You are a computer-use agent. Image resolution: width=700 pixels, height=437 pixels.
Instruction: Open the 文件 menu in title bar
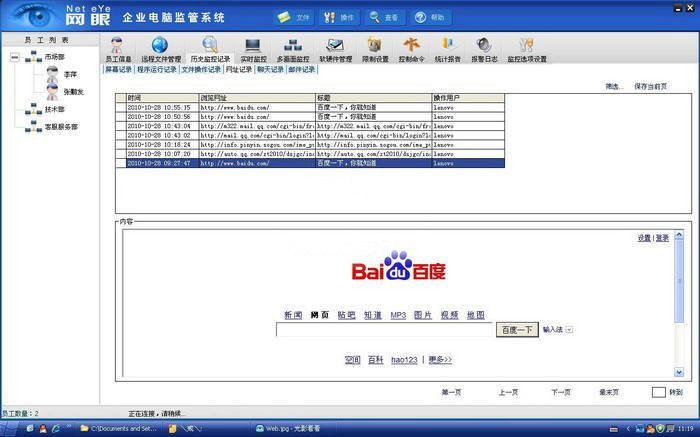click(293, 17)
